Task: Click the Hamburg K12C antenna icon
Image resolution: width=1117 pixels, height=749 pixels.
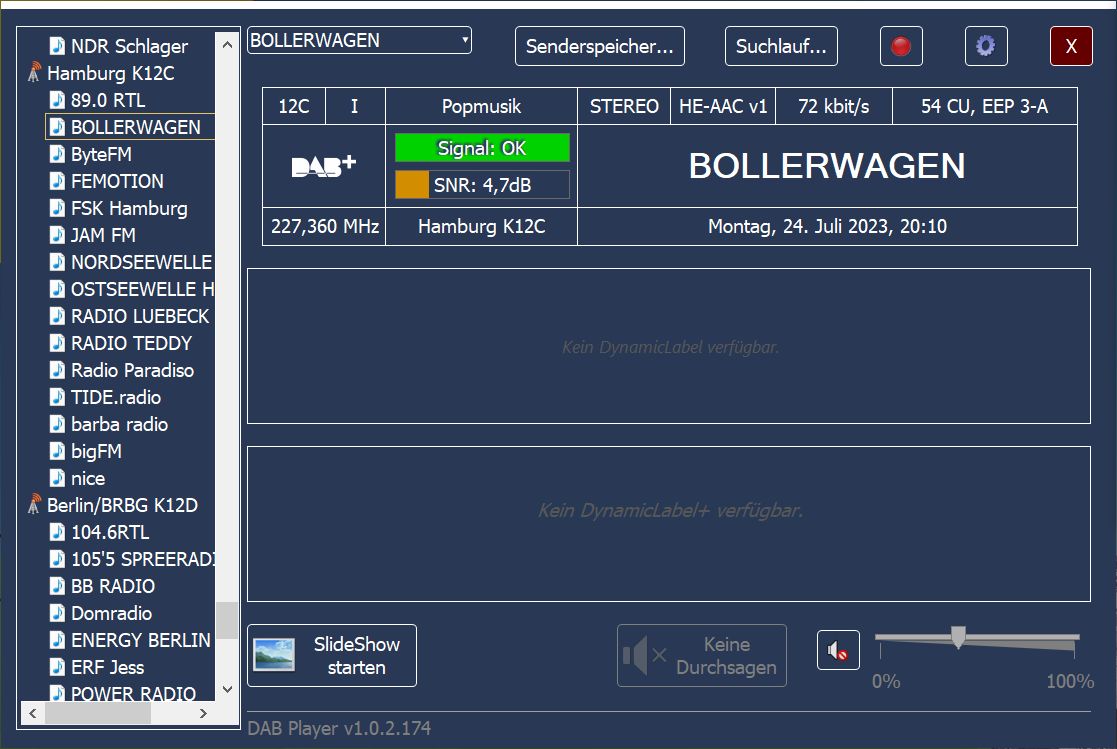Action: [x=35, y=73]
